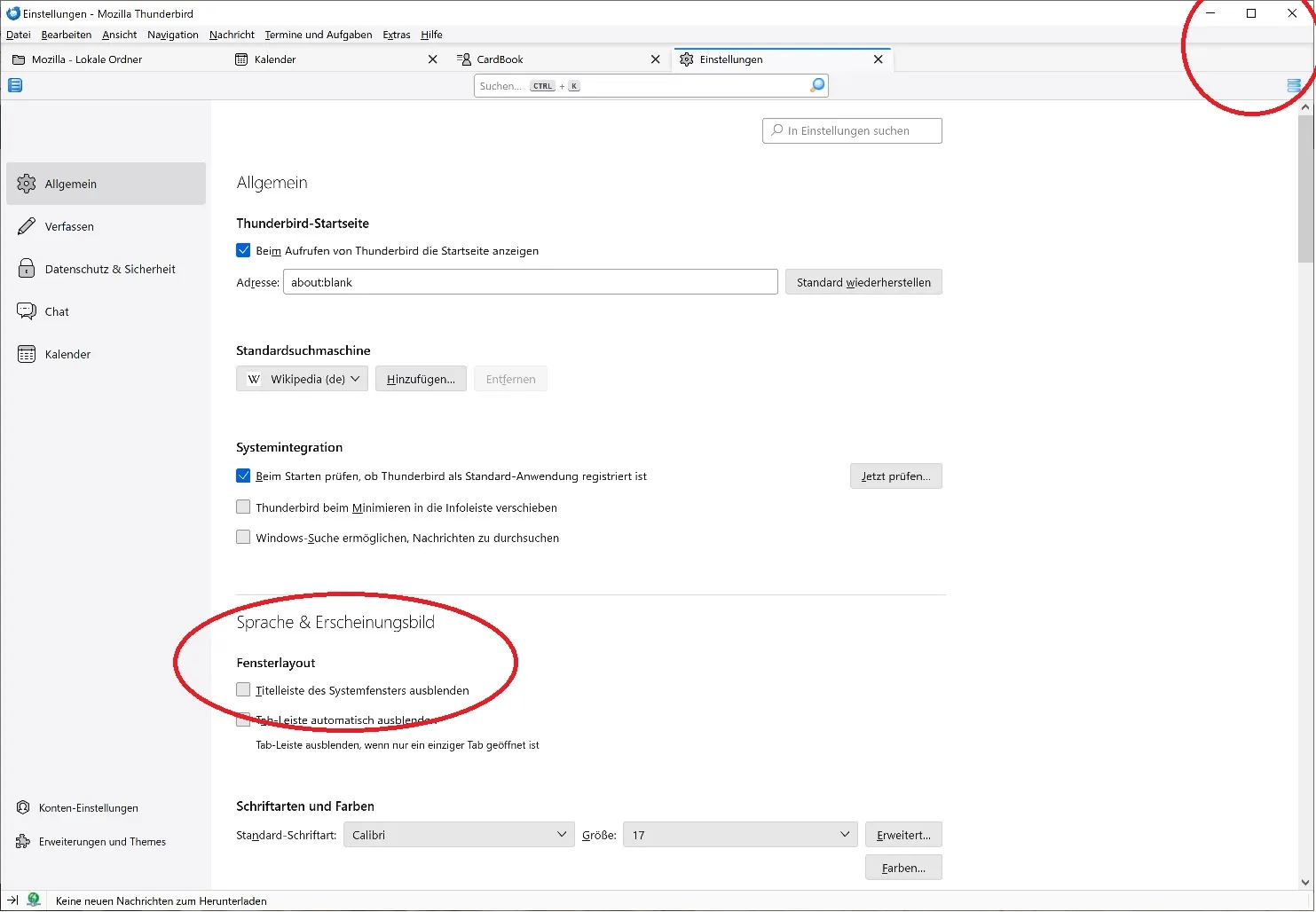Enable Windows-Suche message search checkbox

243,537
